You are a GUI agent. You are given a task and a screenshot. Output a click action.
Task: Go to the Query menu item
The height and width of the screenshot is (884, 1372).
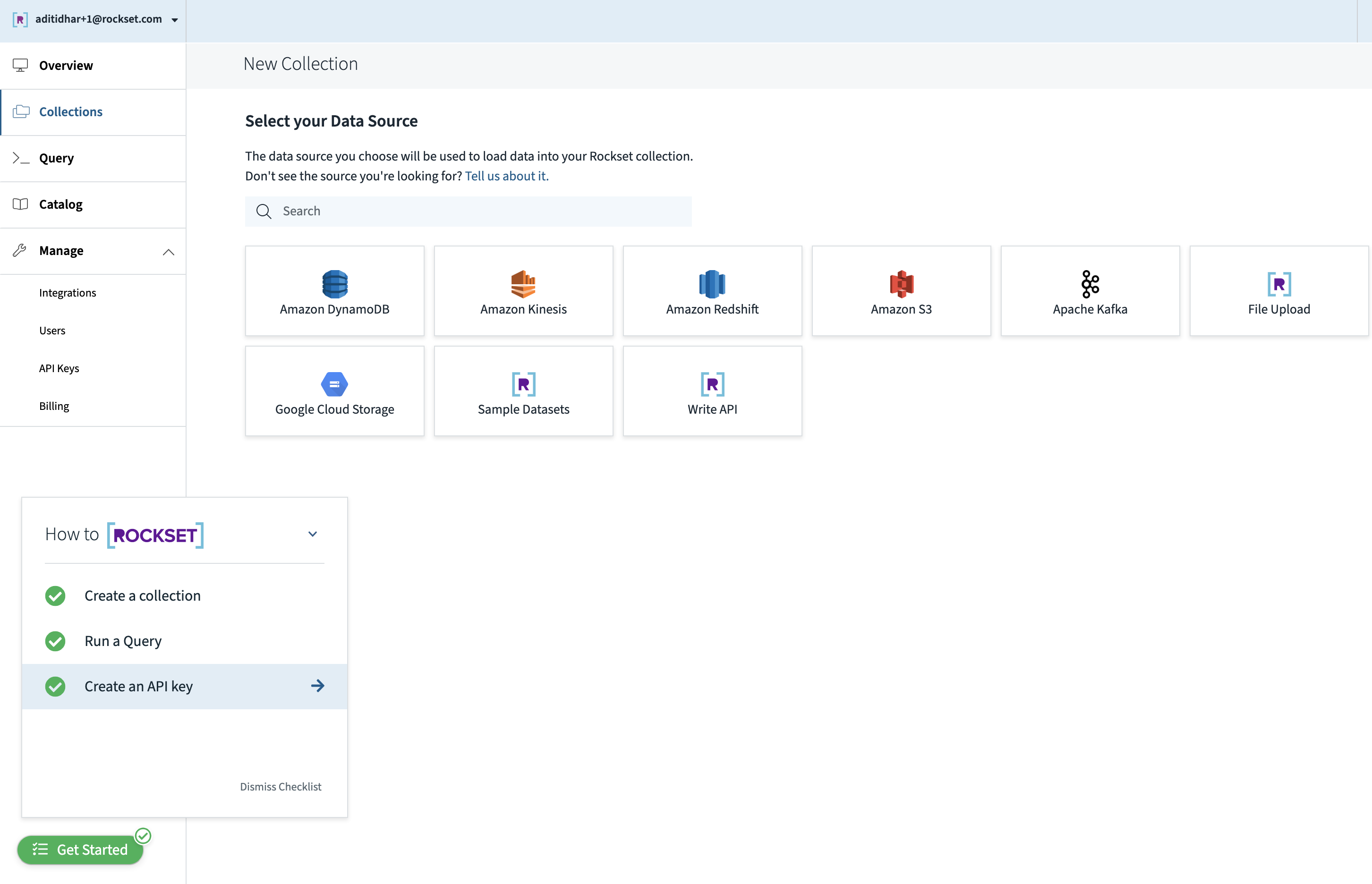(x=56, y=158)
